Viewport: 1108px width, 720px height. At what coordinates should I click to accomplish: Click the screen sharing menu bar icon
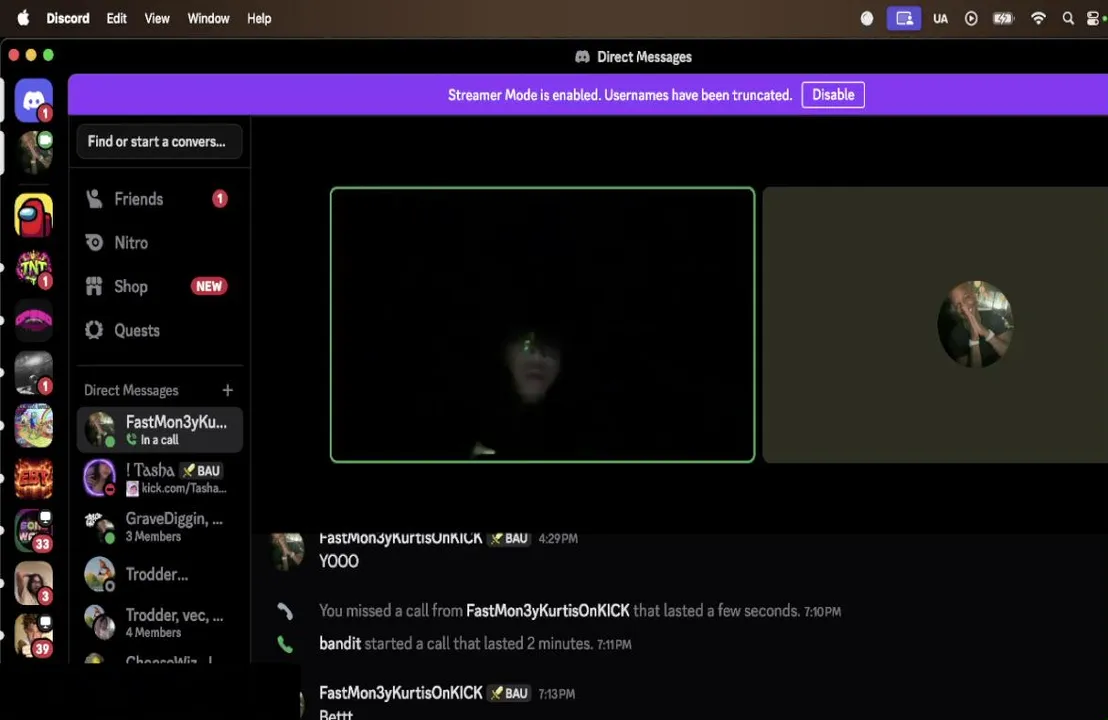(x=904, y=18)
